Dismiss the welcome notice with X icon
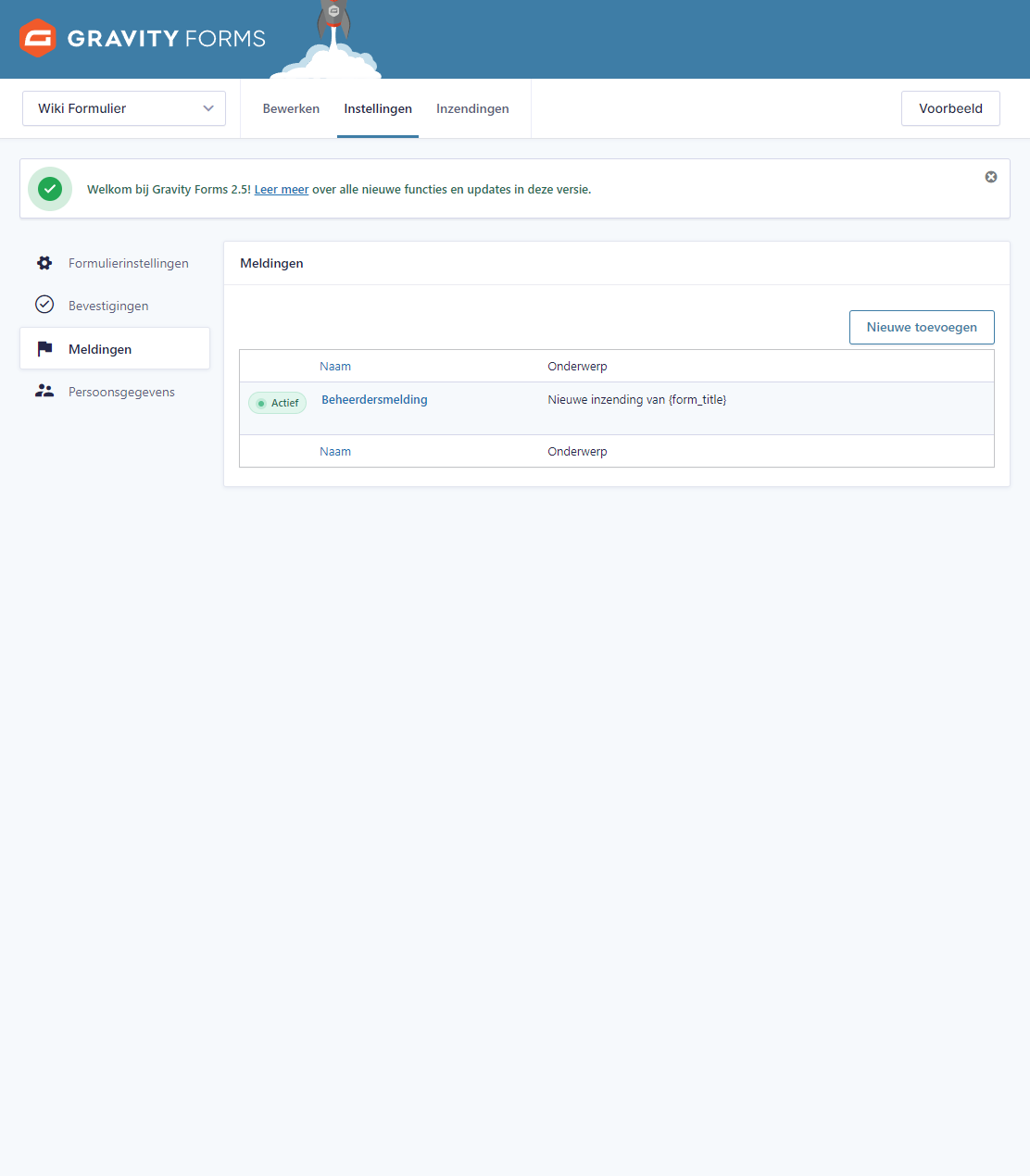 pyautogui.click(x=991, y=177)
